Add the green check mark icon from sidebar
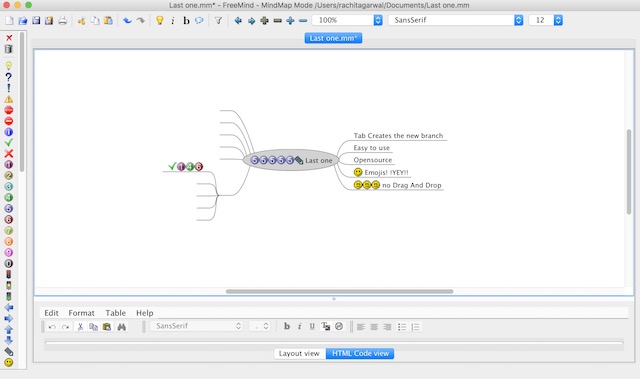640x379 pixels. point(9,143)
